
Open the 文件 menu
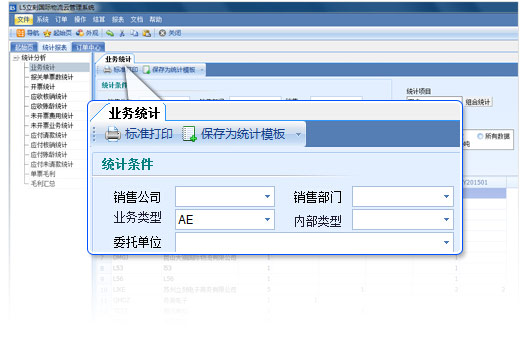click(x=23, y=20)
